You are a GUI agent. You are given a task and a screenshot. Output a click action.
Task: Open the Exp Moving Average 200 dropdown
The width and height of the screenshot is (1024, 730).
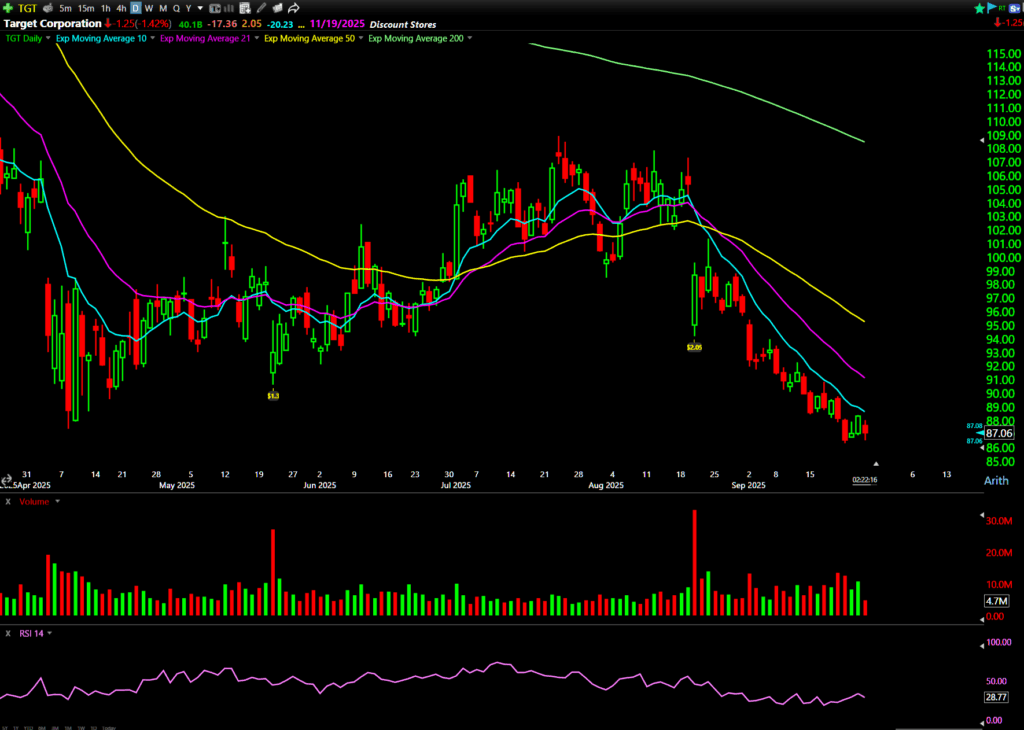click(470, 38)
